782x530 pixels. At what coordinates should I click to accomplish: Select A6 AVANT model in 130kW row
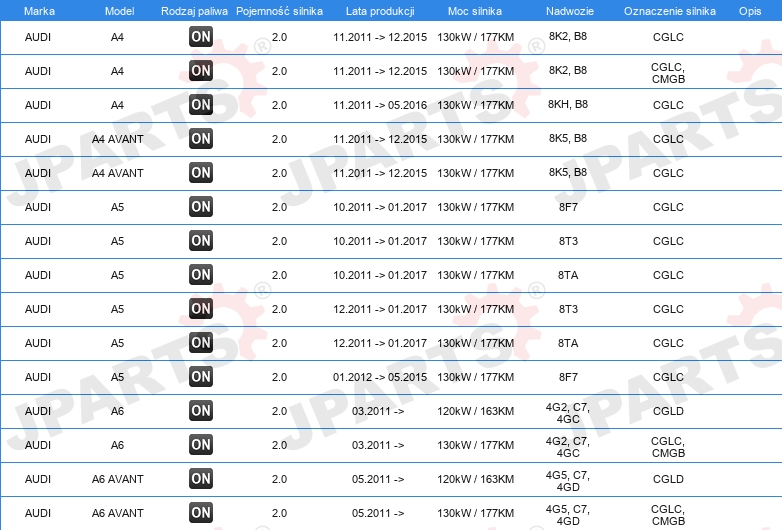click(118, 513)
